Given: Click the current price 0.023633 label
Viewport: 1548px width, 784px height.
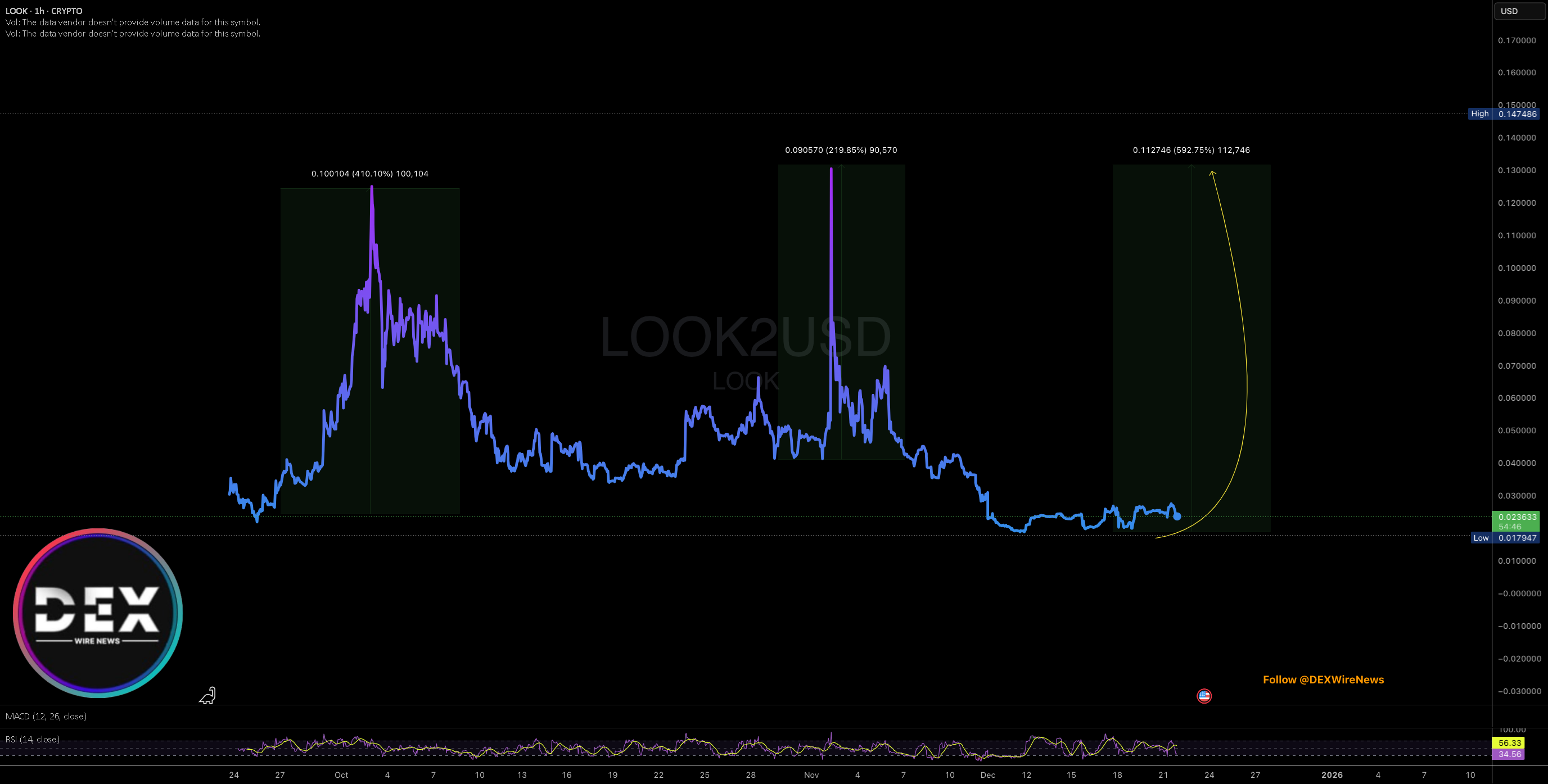Looking at the screenshot, I should click(x=1516, y=521).
